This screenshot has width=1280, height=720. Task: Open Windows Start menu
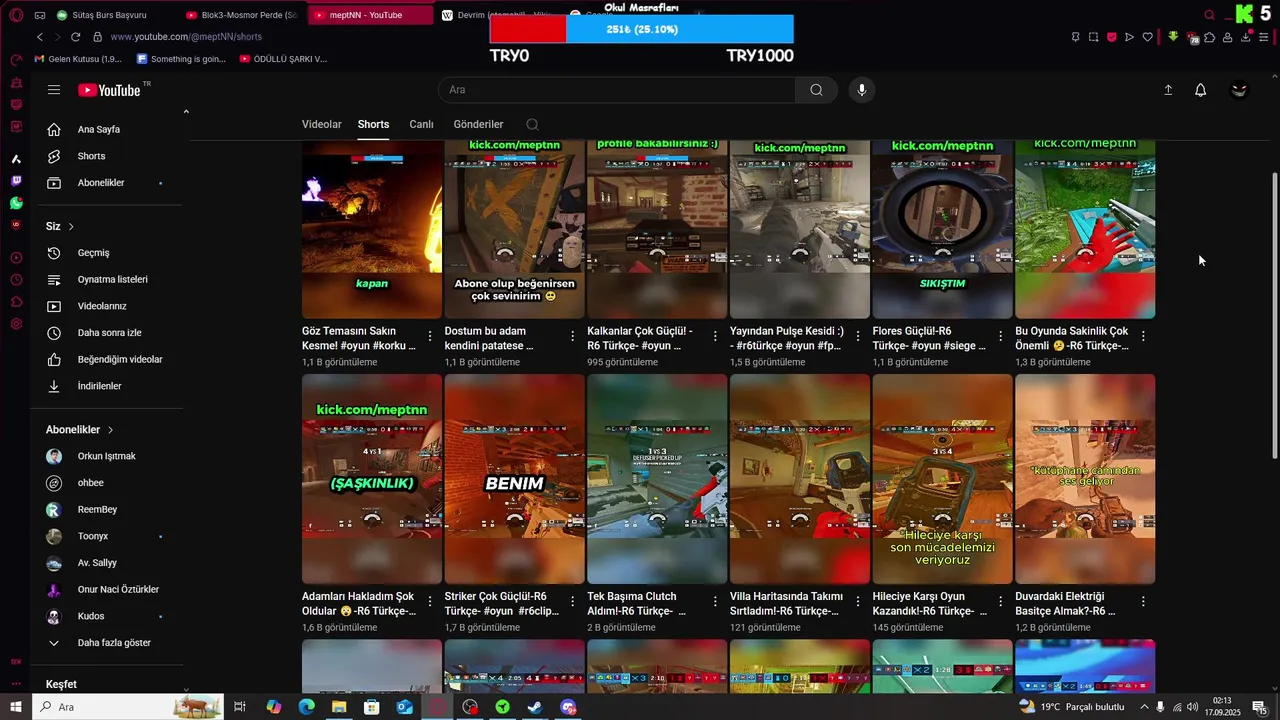click(16, 707)
